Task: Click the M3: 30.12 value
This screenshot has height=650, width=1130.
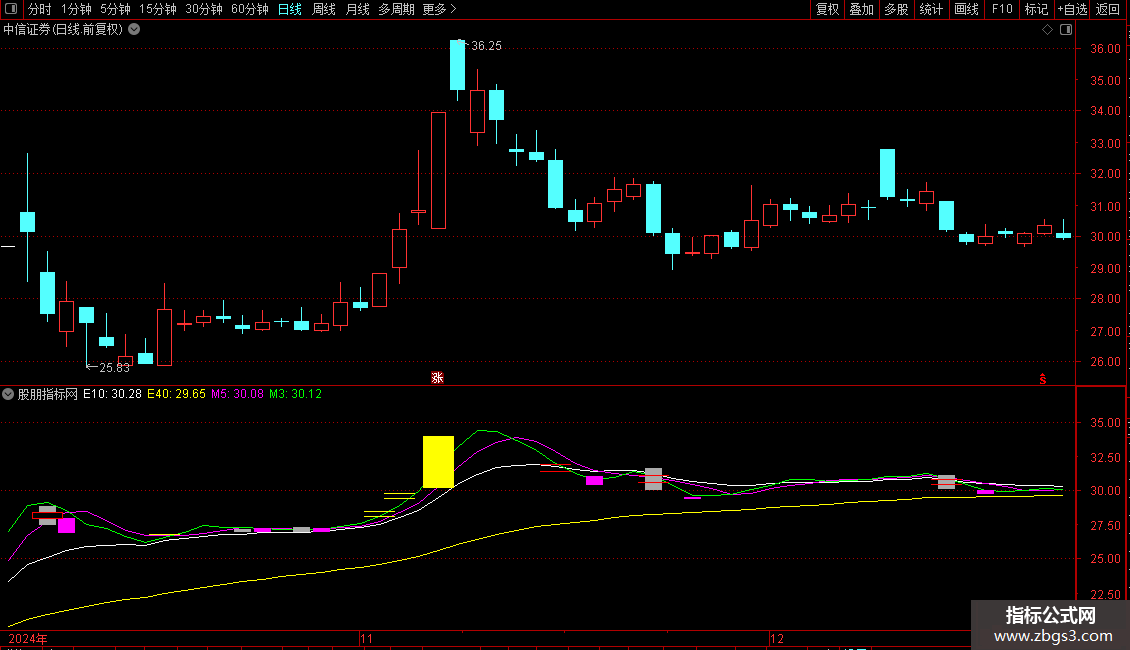Action: point(295,394)
